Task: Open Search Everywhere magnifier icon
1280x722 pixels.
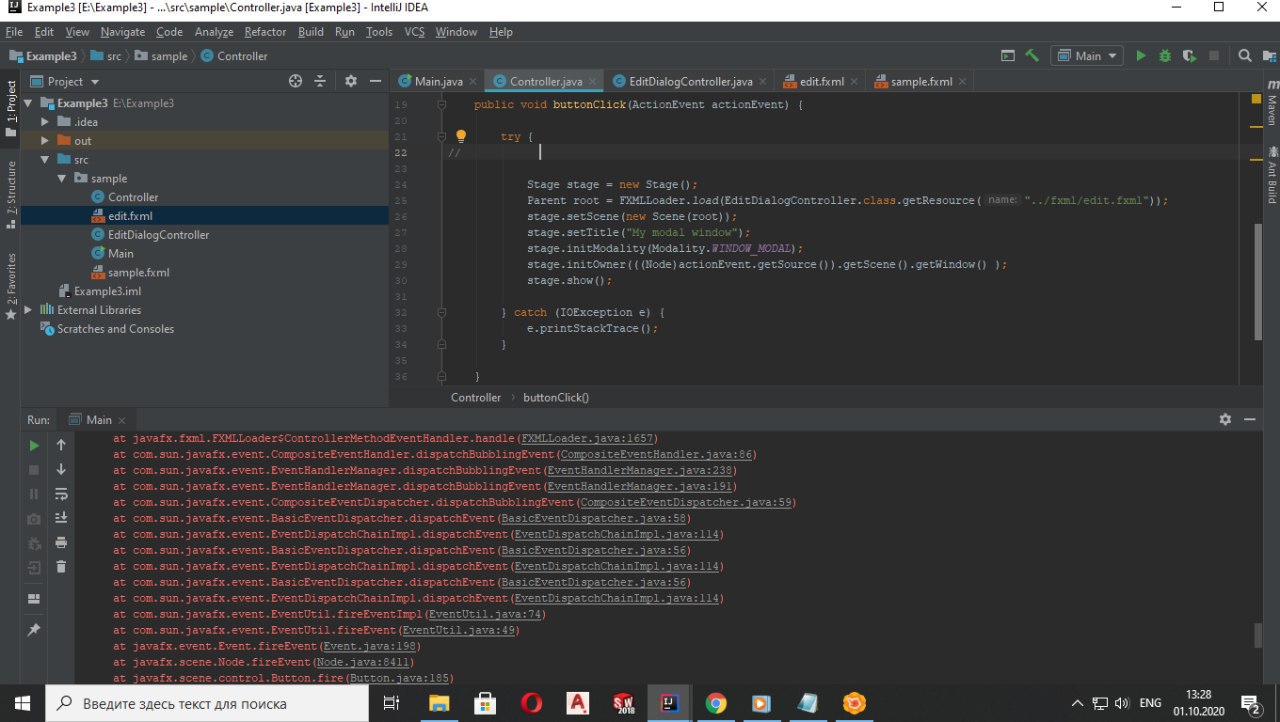Action: [x=1245, y=56]
